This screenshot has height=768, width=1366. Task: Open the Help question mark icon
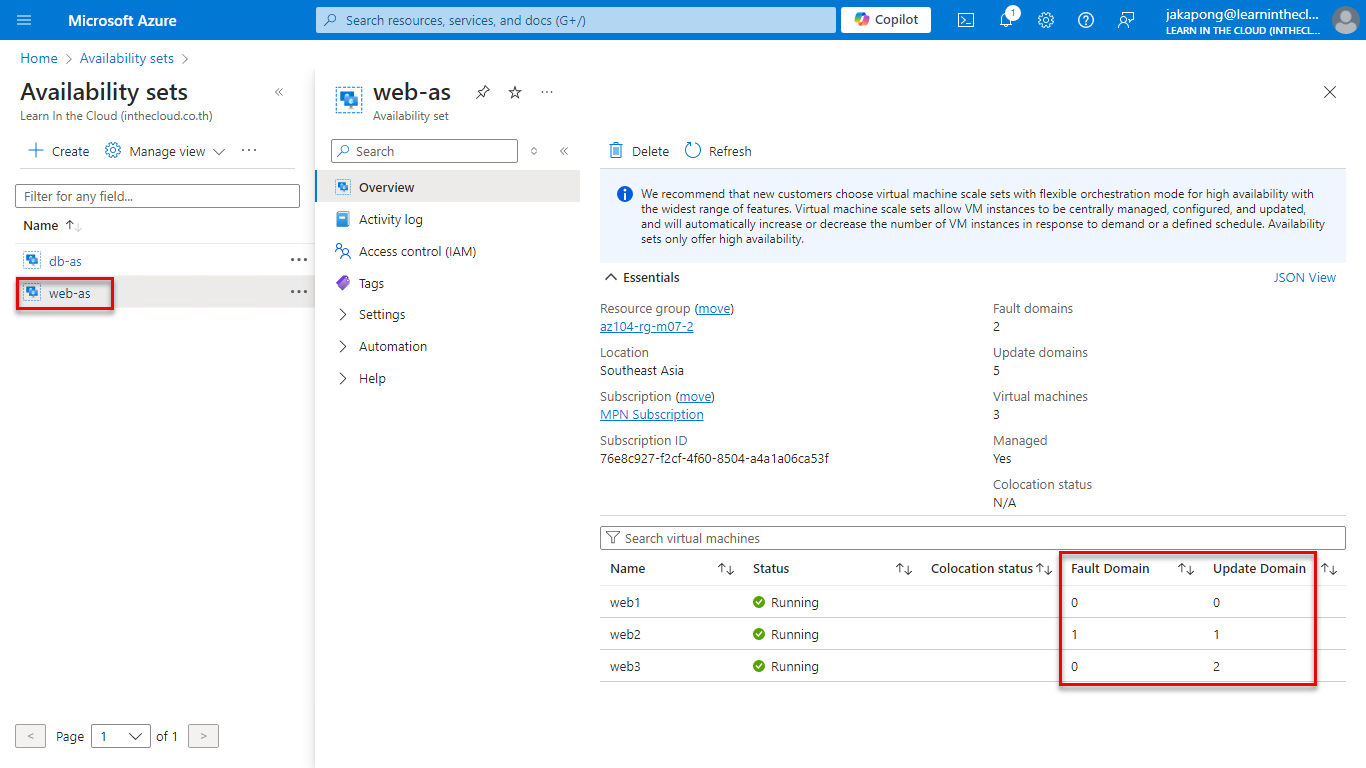click(x=1086, y=20)
